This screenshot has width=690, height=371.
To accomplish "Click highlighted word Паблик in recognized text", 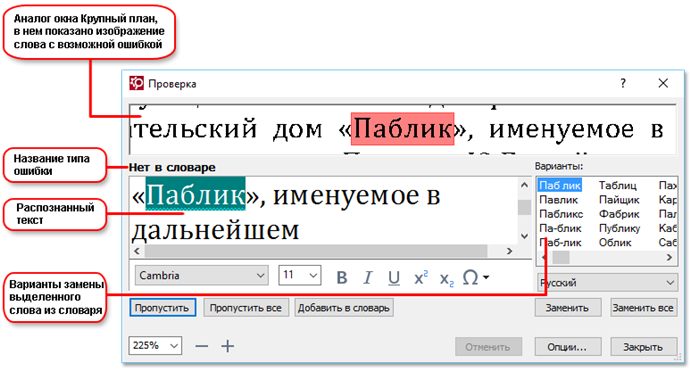I will (x=195, y=194).
